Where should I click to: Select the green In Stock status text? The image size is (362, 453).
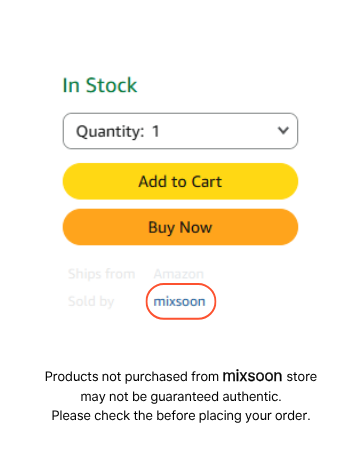tap(100, 85)
